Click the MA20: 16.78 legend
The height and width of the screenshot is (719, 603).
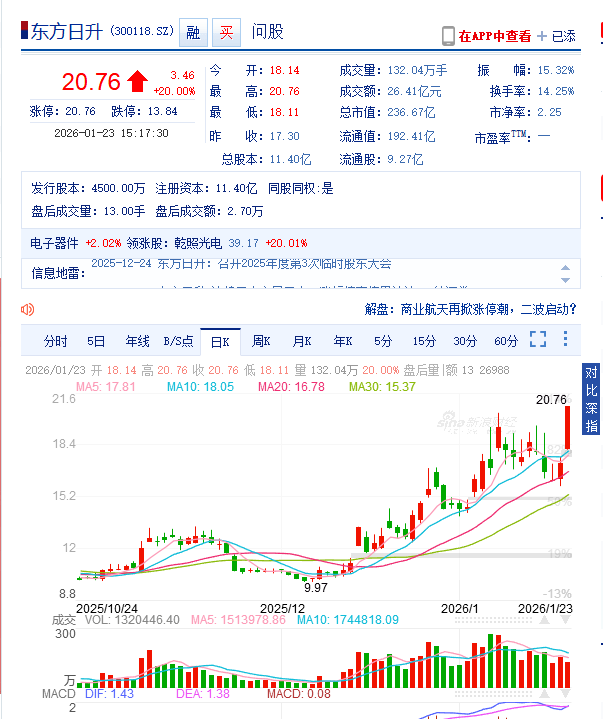click(291, 387)
